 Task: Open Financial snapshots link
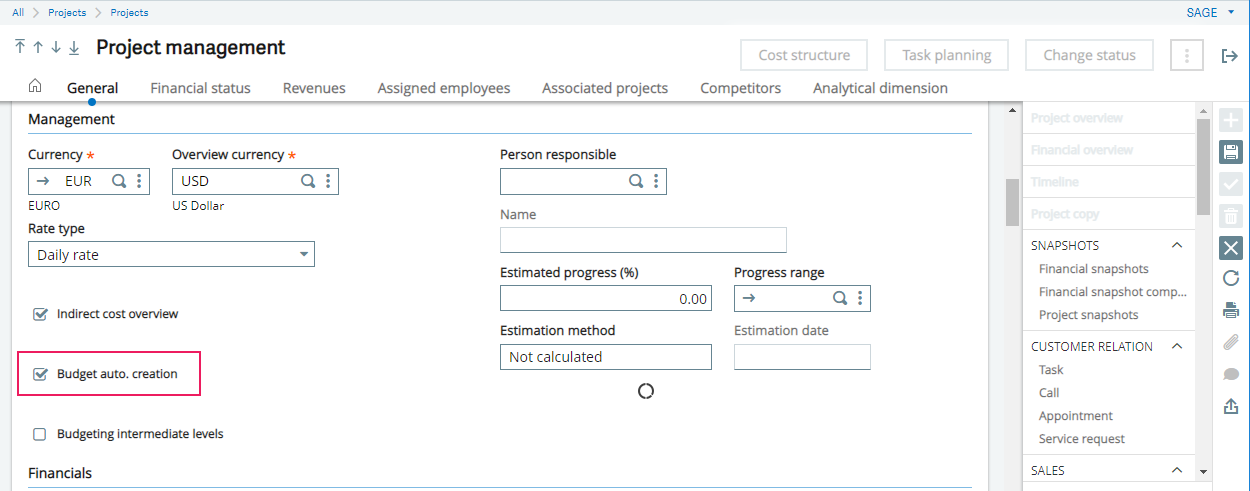pos(1094,269)
